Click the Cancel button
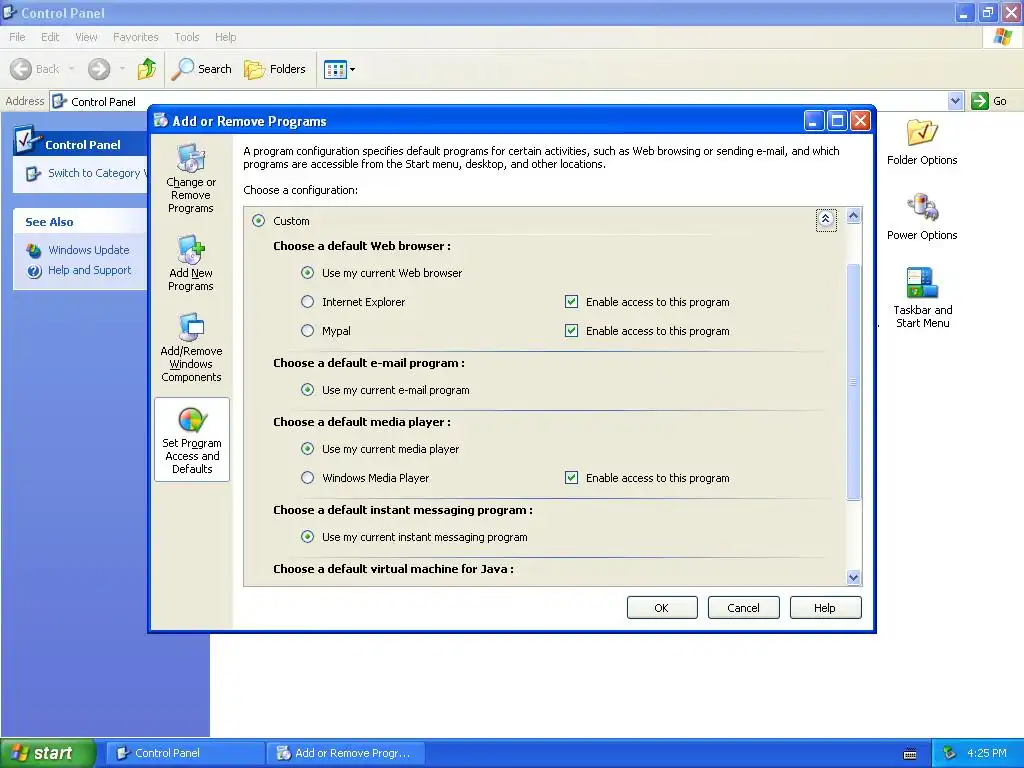1024x768 pixels. tap(743, 608)
